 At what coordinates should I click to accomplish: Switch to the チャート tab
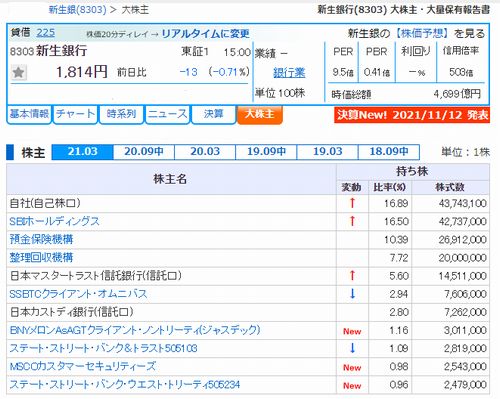point(75,114)
